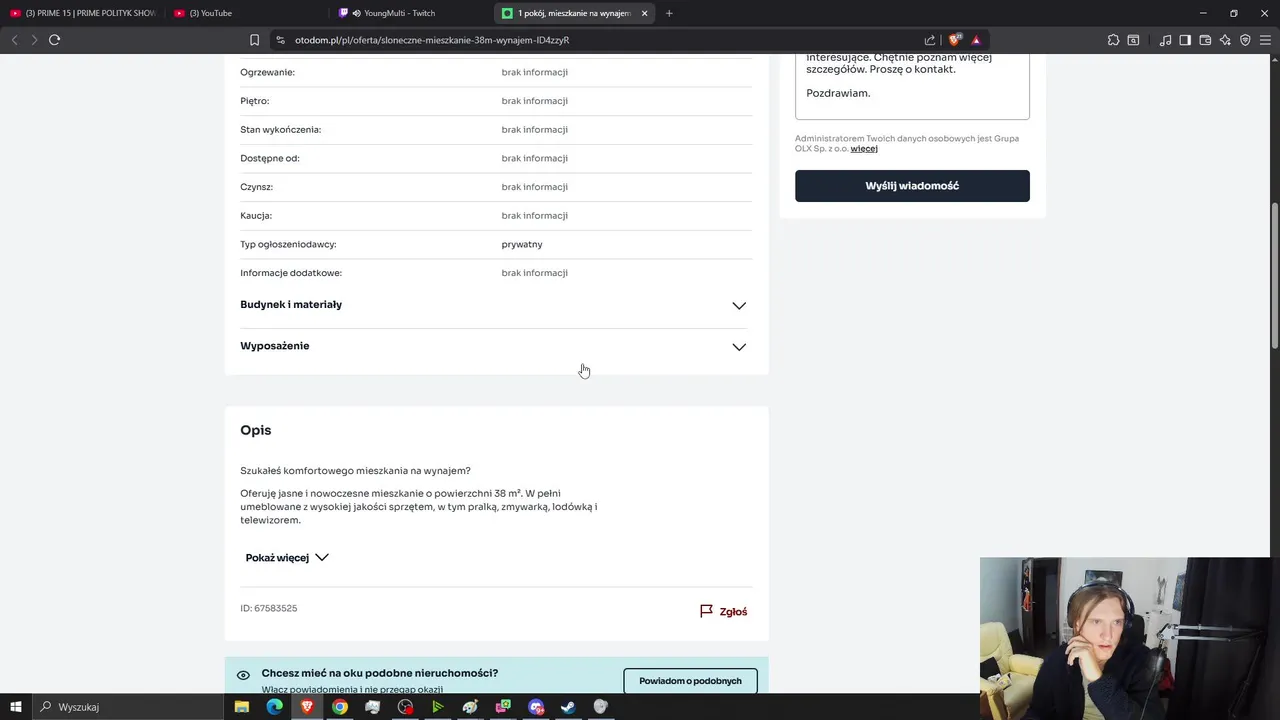Click the share page icon
Screen dimensions: 1280x720
click(x=930, y=40)
